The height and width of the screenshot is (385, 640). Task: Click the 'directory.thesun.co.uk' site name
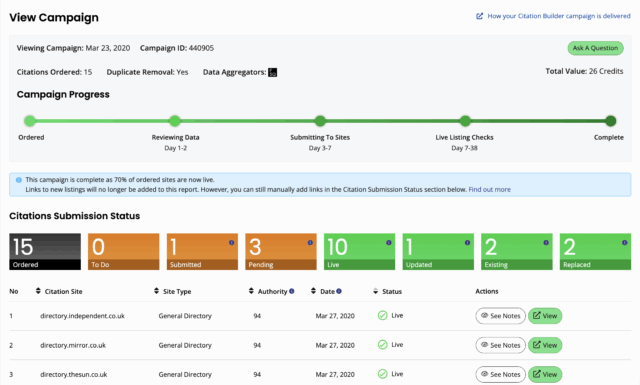tap(74, 374)
